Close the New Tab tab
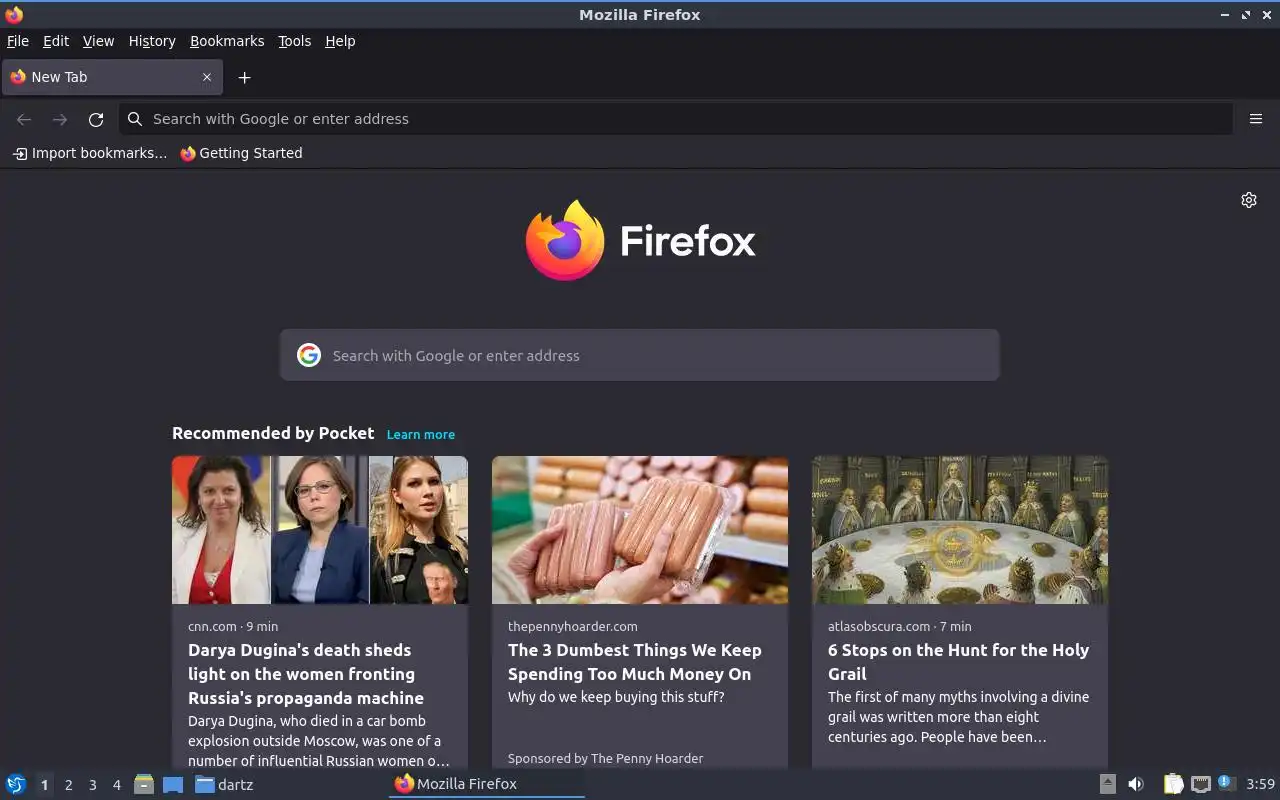 click(207, 77)
